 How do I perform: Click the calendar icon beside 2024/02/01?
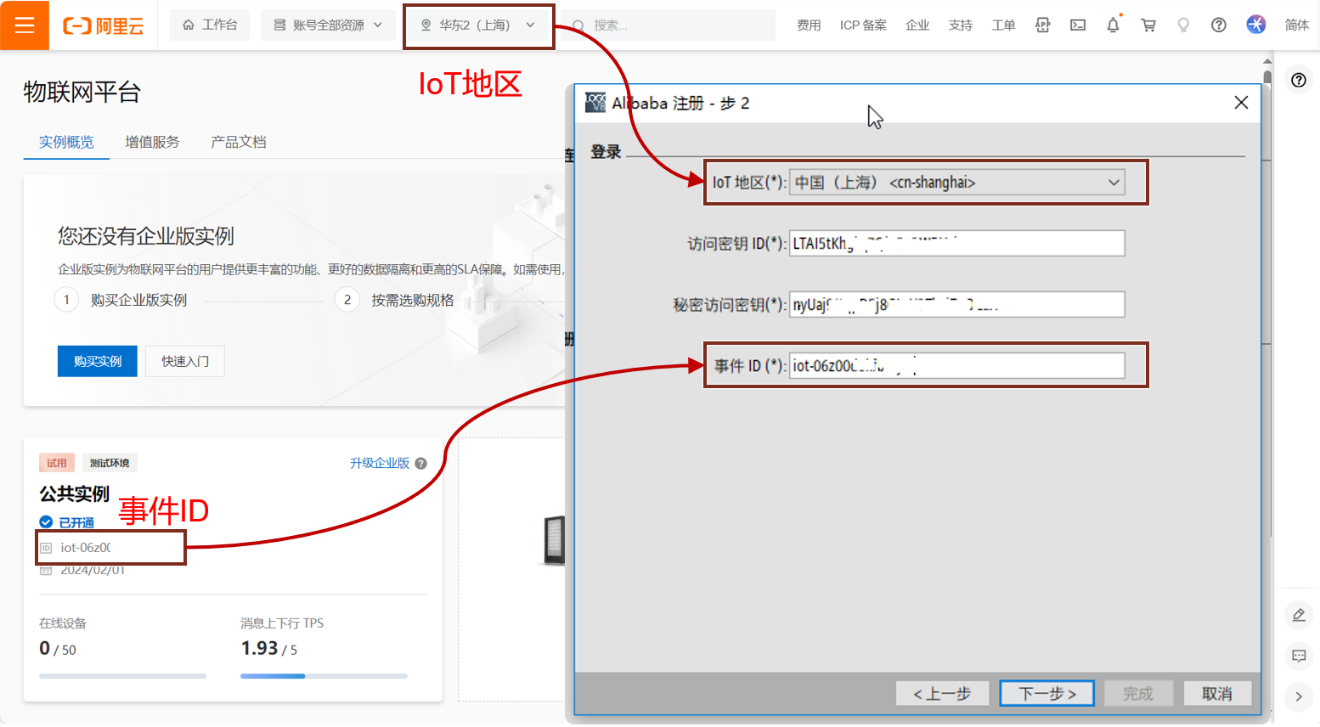click(46, 569)
